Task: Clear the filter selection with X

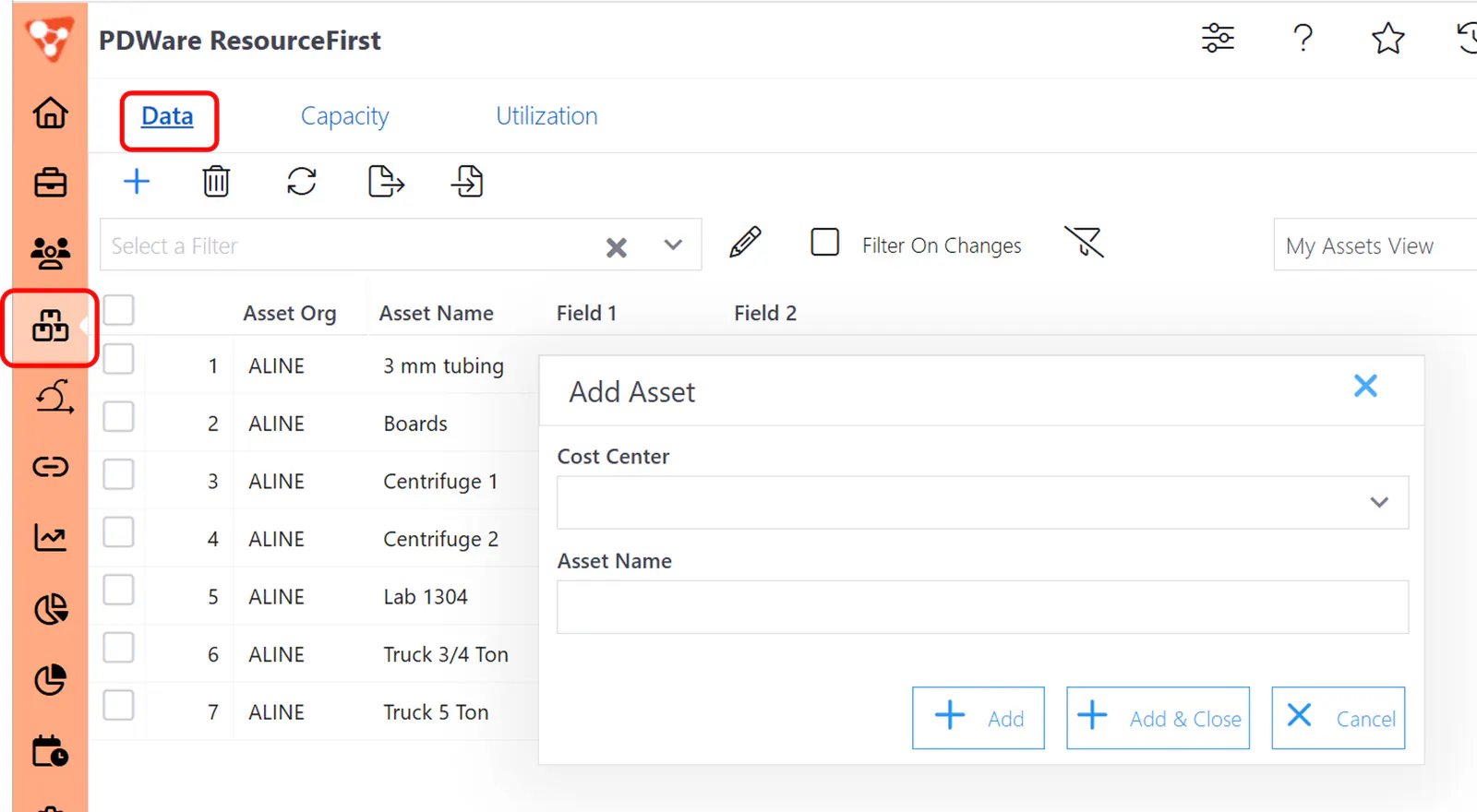Action: coord(616,247)
